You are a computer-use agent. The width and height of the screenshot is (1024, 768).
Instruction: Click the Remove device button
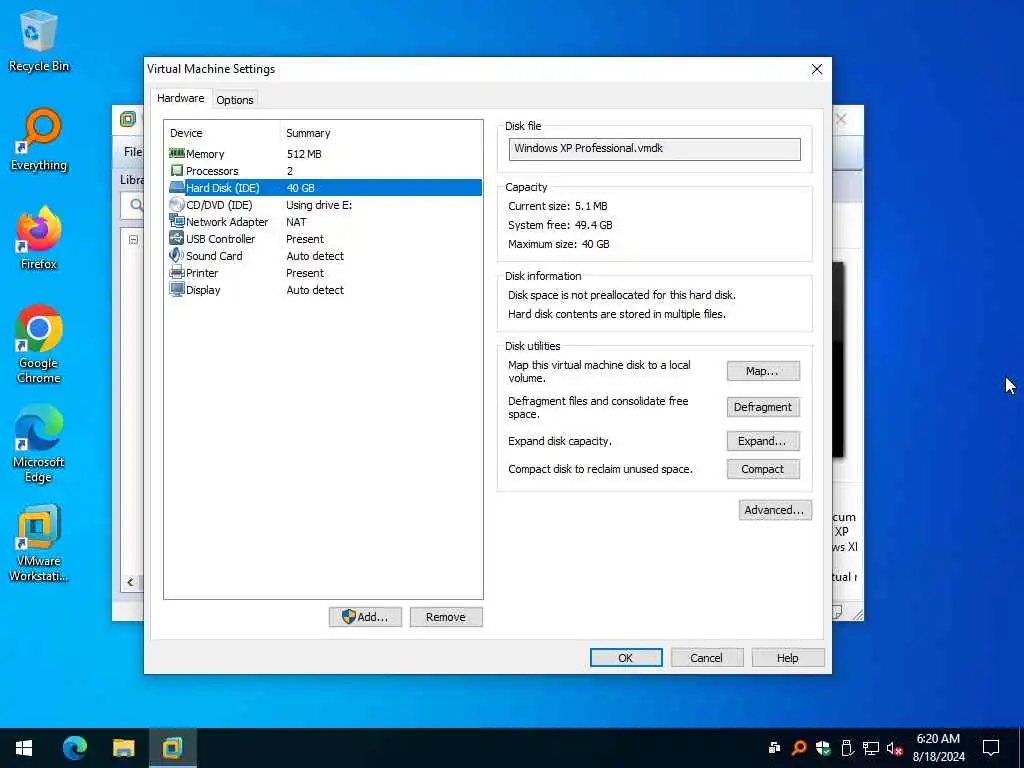point(446,617)
